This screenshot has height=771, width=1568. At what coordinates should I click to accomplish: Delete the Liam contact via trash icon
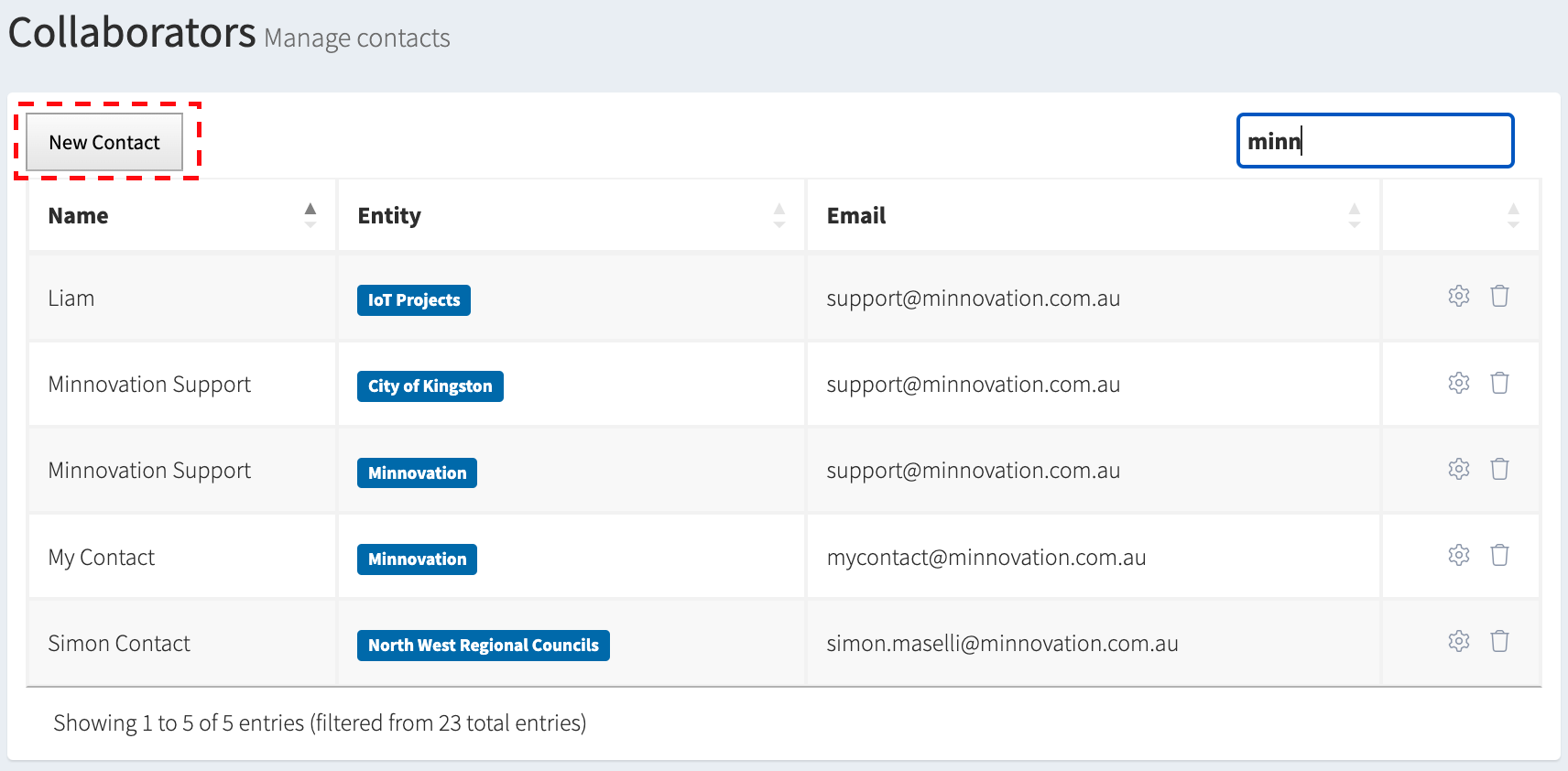click(x=1499, y=297)
